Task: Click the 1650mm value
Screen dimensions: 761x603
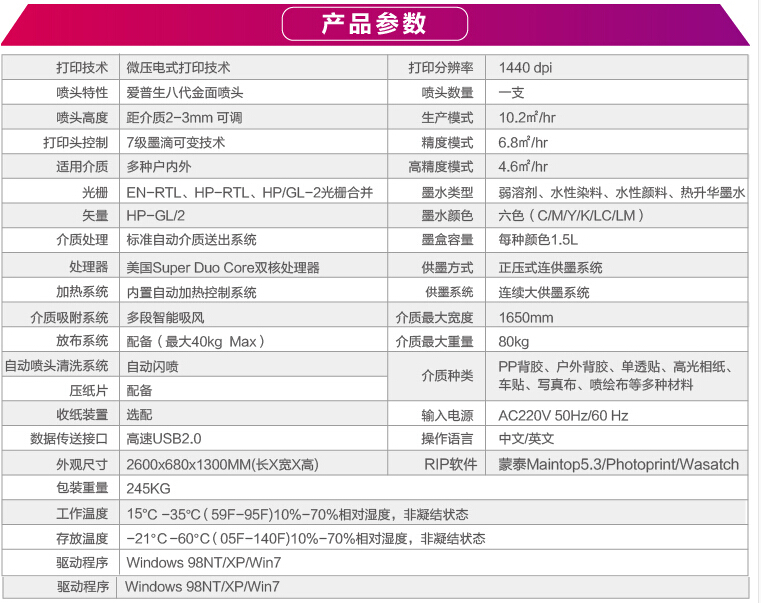Action: (526, 318)
